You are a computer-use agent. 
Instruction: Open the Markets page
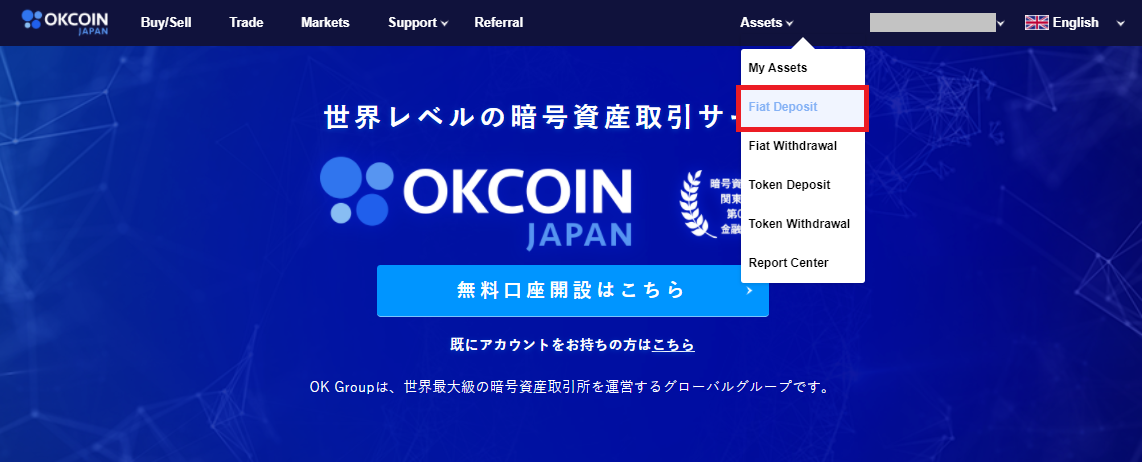pos(325,23)
